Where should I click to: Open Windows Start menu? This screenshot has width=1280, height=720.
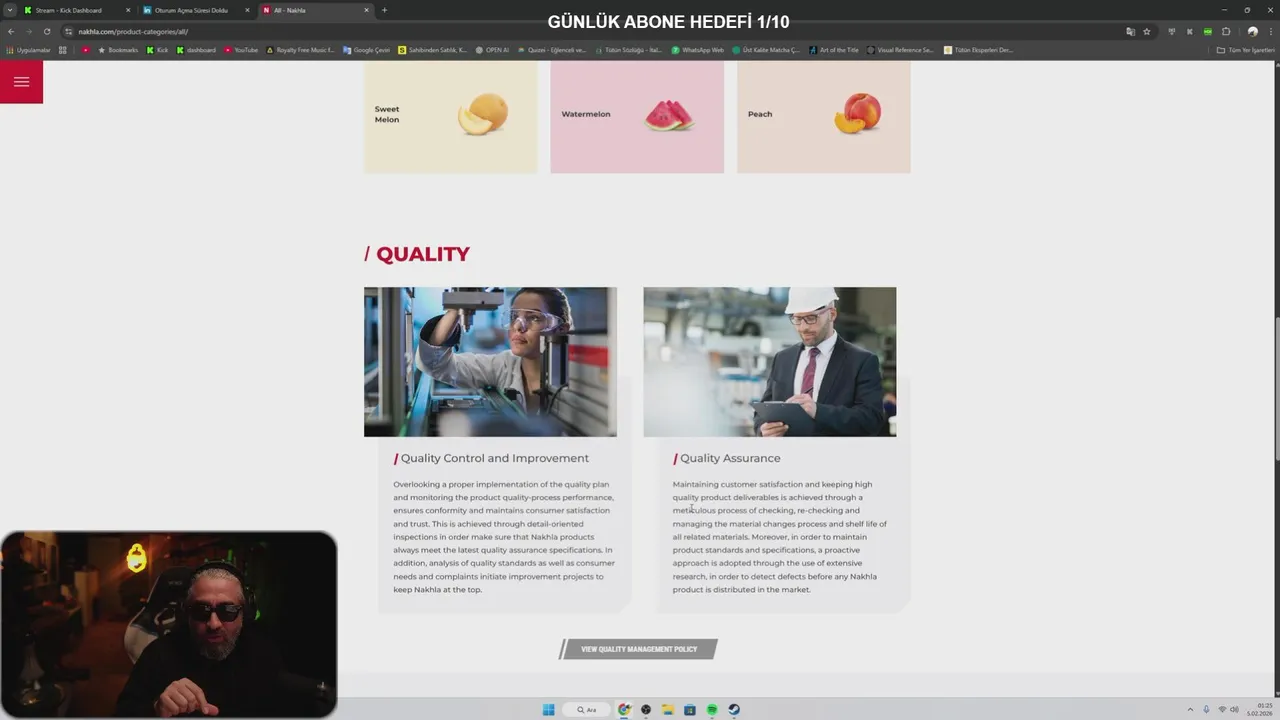548,710
